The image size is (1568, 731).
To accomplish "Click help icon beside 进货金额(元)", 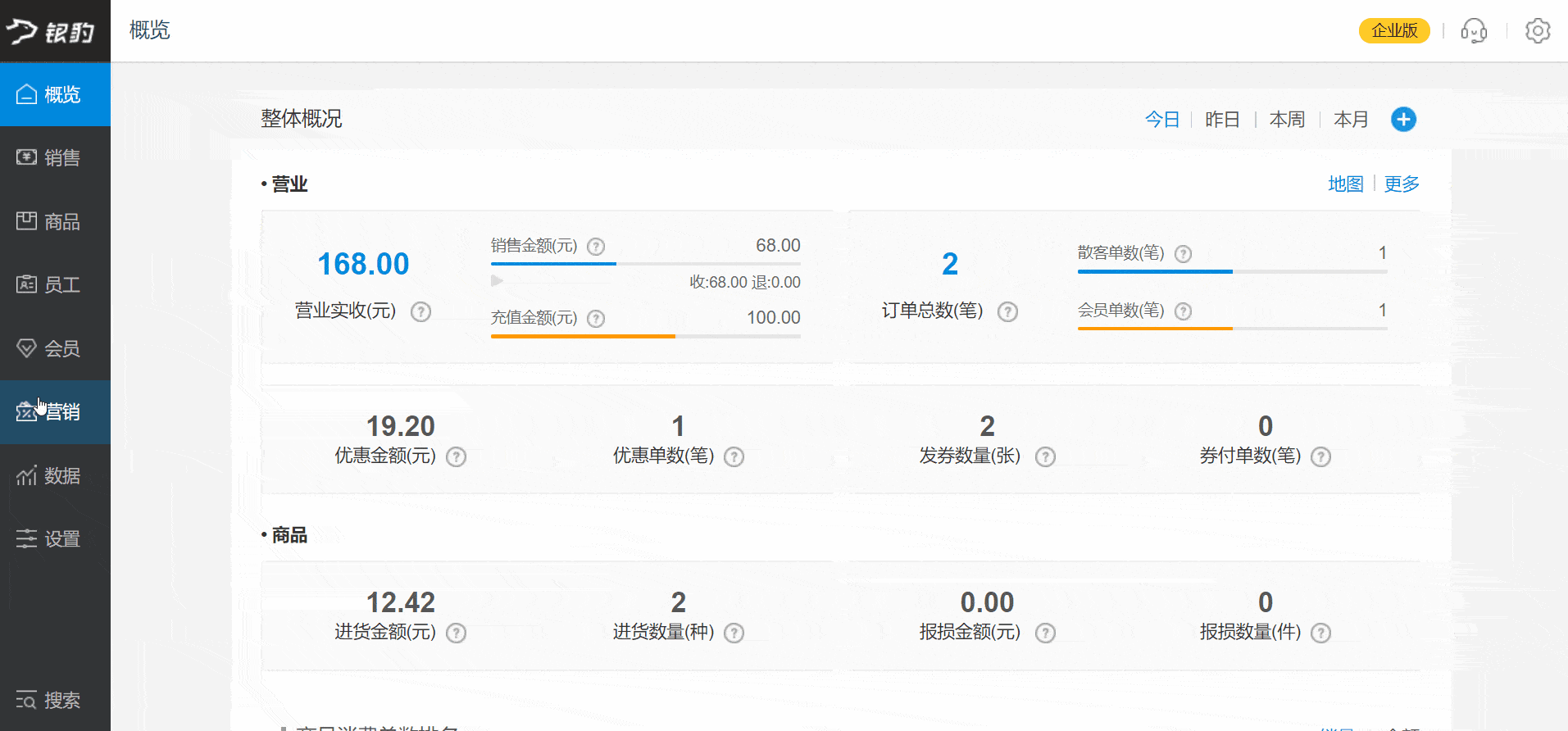I will click(x=456, y=633).
